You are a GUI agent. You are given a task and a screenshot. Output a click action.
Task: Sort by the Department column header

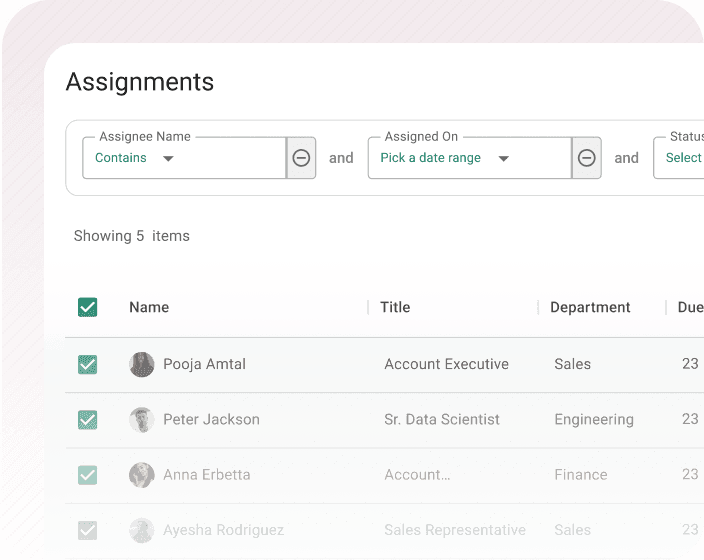[590, 307]
